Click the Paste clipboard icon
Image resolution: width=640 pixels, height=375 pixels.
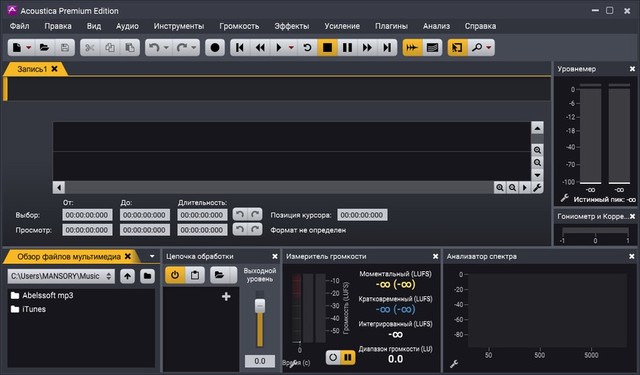130,48
